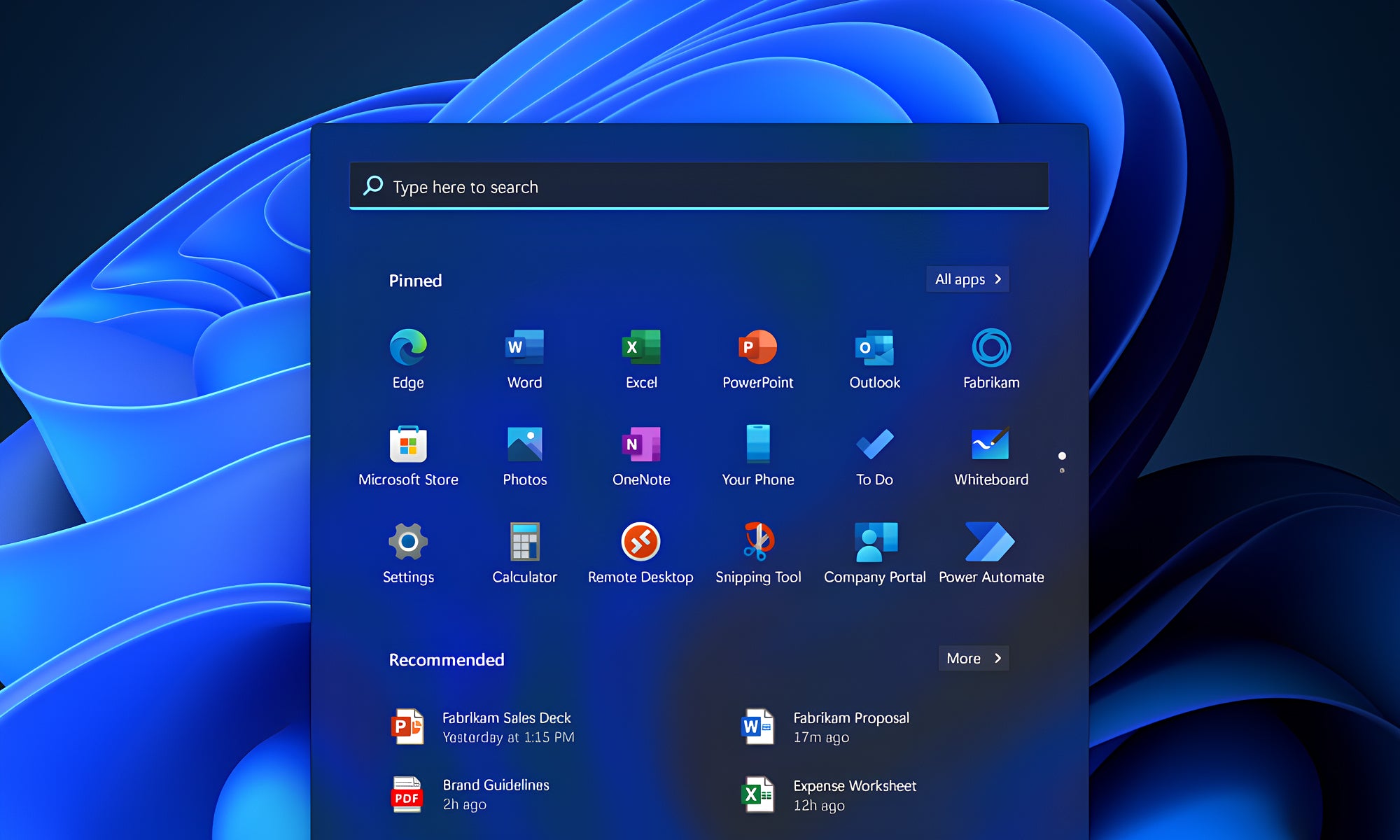The height and width of the screenshot is (840, 1400).
Task: Open Power Automate icon
Action: click(990, 542)
